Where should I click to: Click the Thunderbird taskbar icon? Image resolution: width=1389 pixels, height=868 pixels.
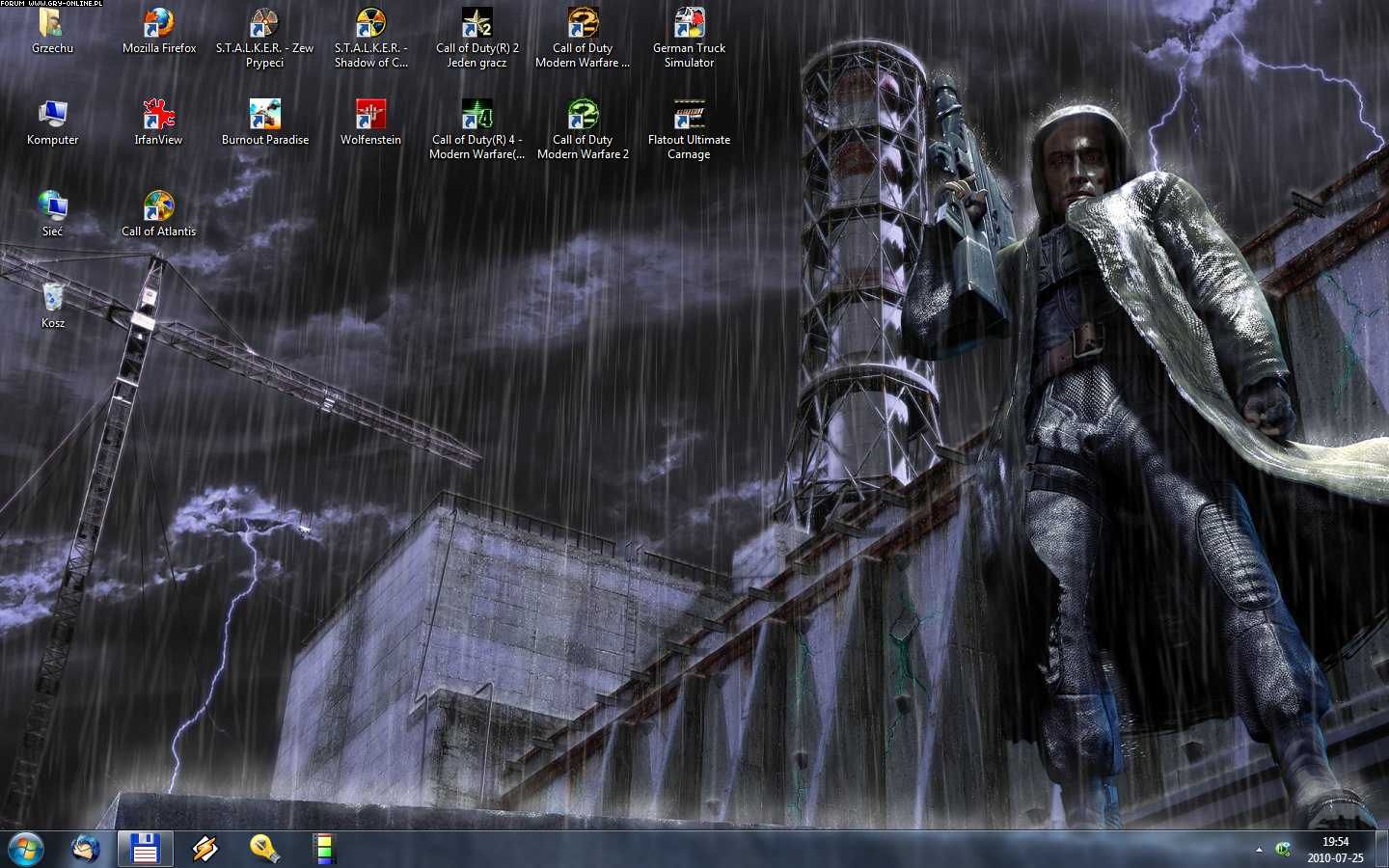tap(86, 849)
